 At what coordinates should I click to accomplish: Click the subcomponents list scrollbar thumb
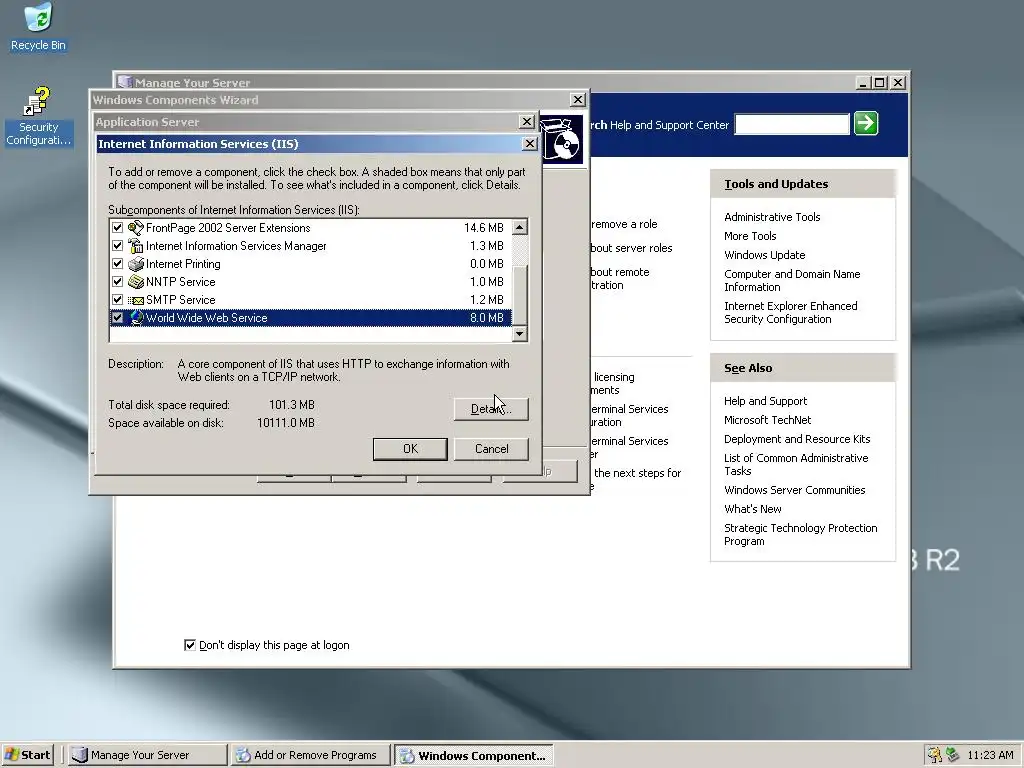[x=520, y=295]
